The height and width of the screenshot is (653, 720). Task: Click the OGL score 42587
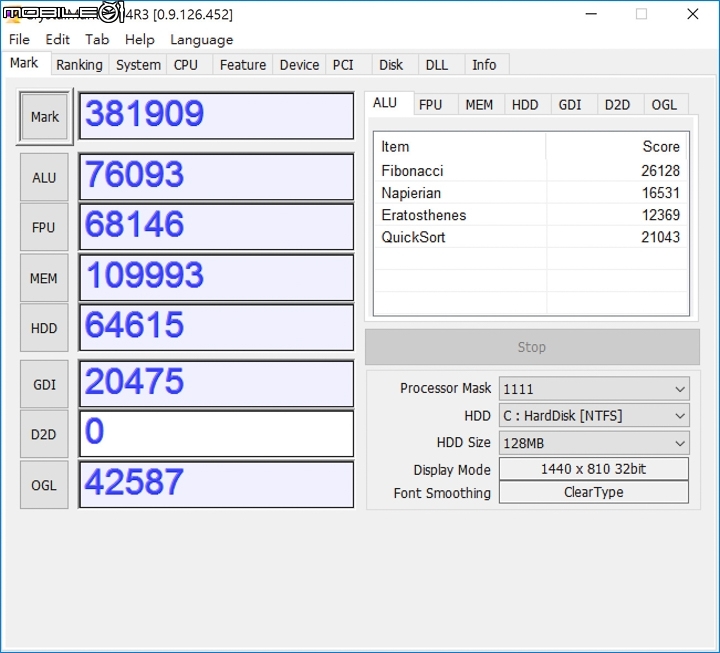tap(216, 484)
